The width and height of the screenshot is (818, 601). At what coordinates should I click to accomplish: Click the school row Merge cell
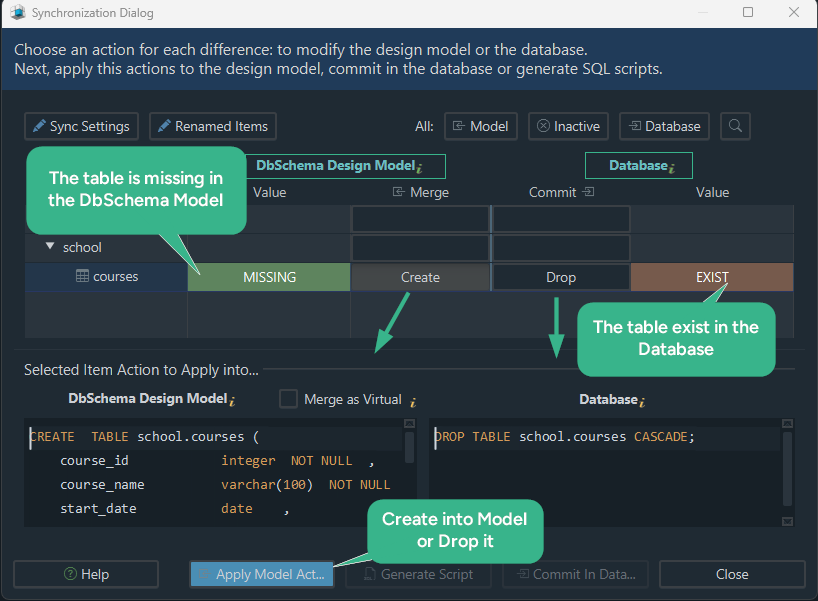420,248
